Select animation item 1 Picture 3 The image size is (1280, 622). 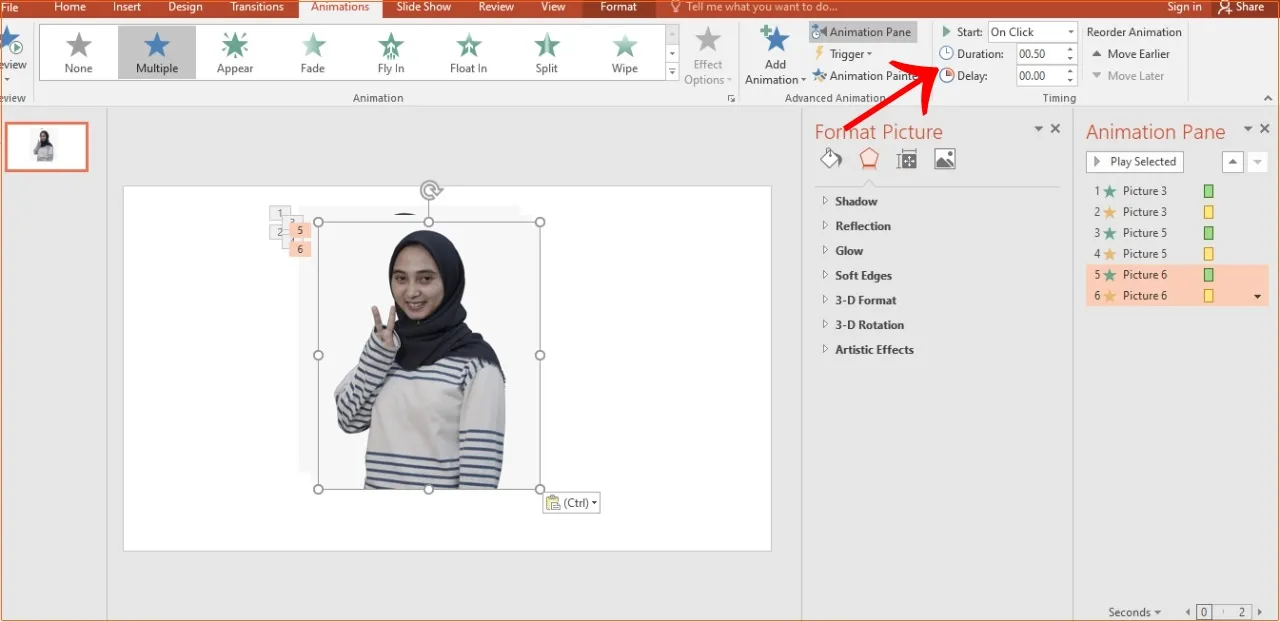pyautogui.click(x=1177, y=191)
